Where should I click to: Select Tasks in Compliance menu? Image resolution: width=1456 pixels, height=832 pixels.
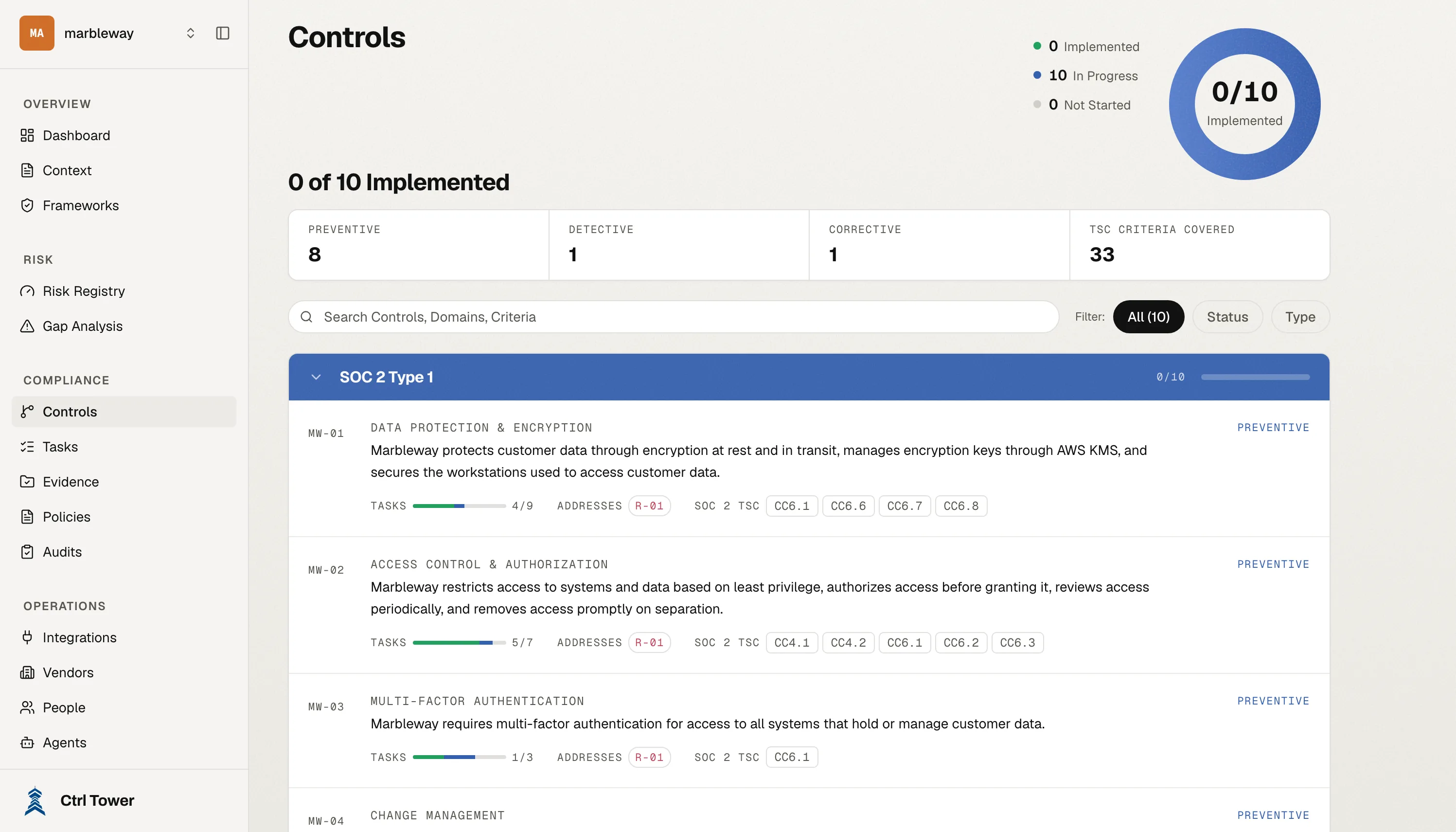pyautogui.click(x=124, y=446)
